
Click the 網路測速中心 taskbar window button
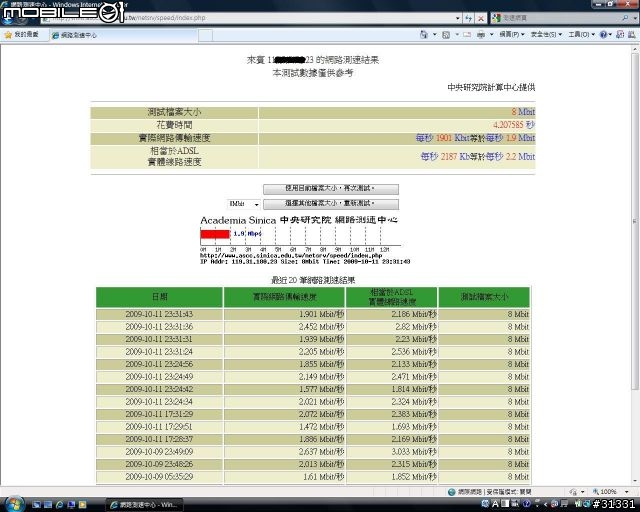click(144, 505)
